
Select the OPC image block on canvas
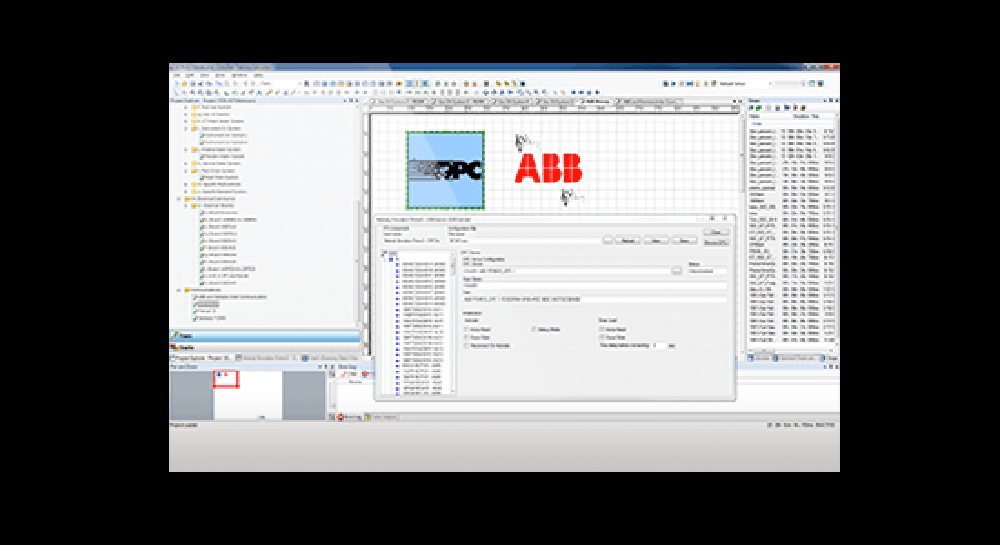tap(445, 170)
